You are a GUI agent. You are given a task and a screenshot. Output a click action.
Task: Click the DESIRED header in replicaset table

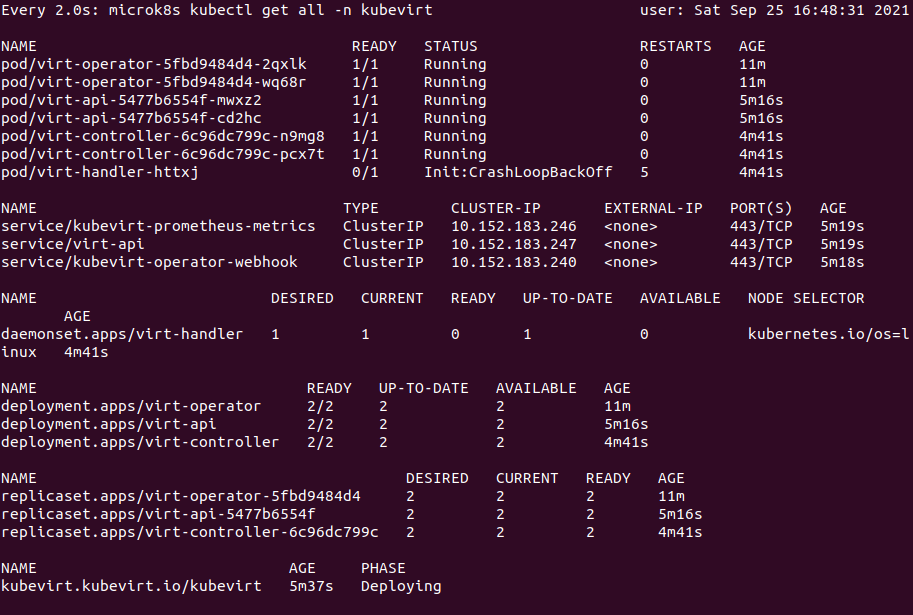pyautogui.click(x=437, y=479)
